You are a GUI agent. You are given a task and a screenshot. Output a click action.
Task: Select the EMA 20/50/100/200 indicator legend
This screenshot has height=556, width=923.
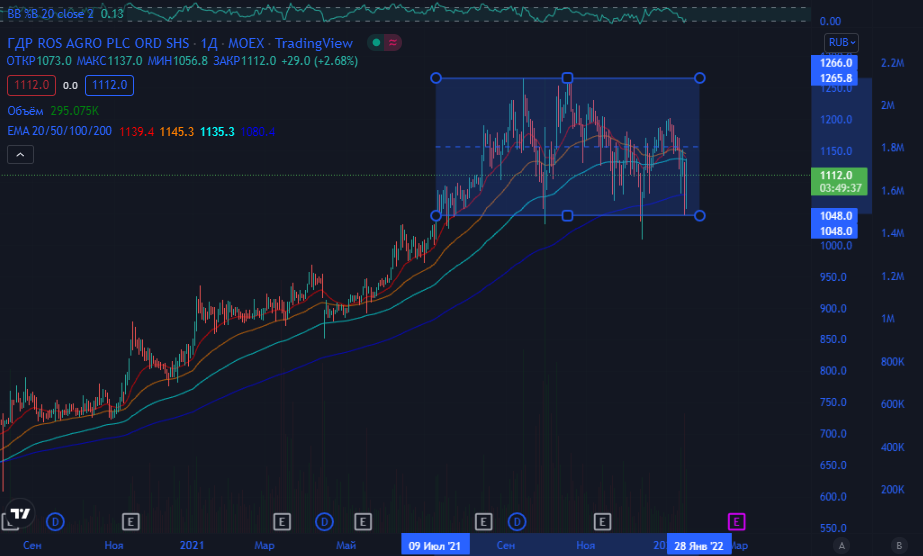coord(59,131)
